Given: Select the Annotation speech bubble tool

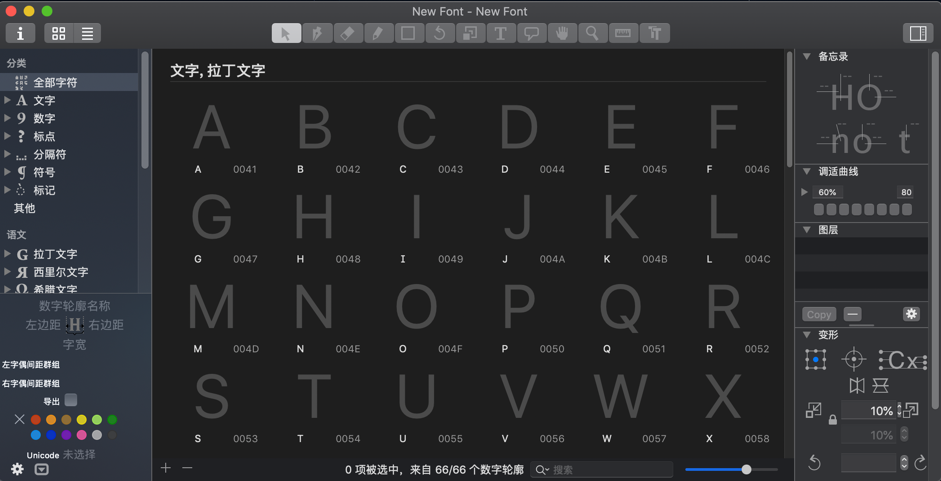Looking at the screenshot, I should [531, 33].
